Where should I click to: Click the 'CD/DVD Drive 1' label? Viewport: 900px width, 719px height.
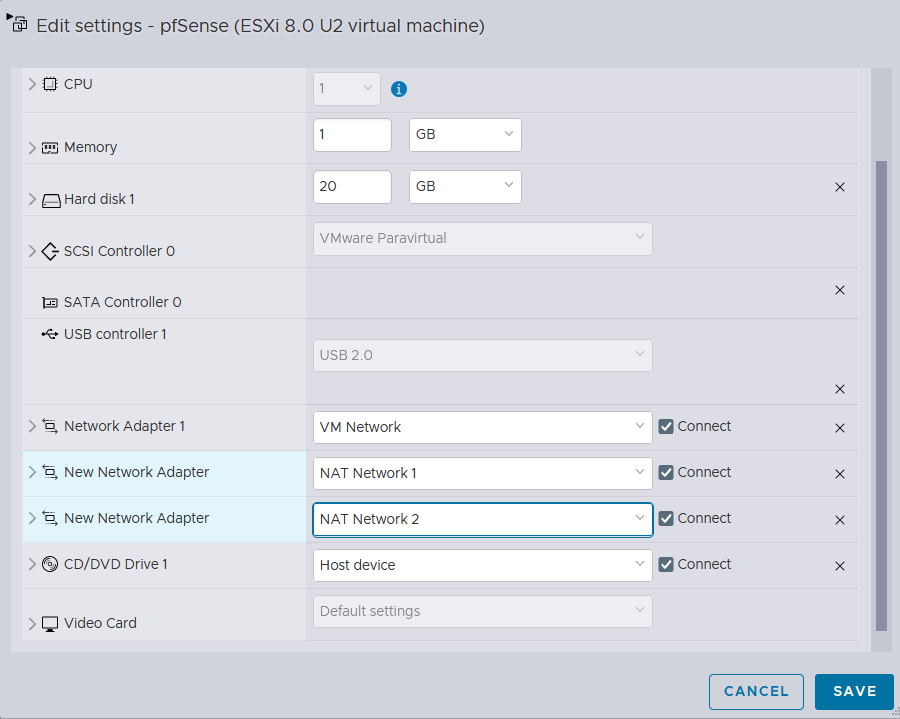pyautogui.click(x=116, y=564)
